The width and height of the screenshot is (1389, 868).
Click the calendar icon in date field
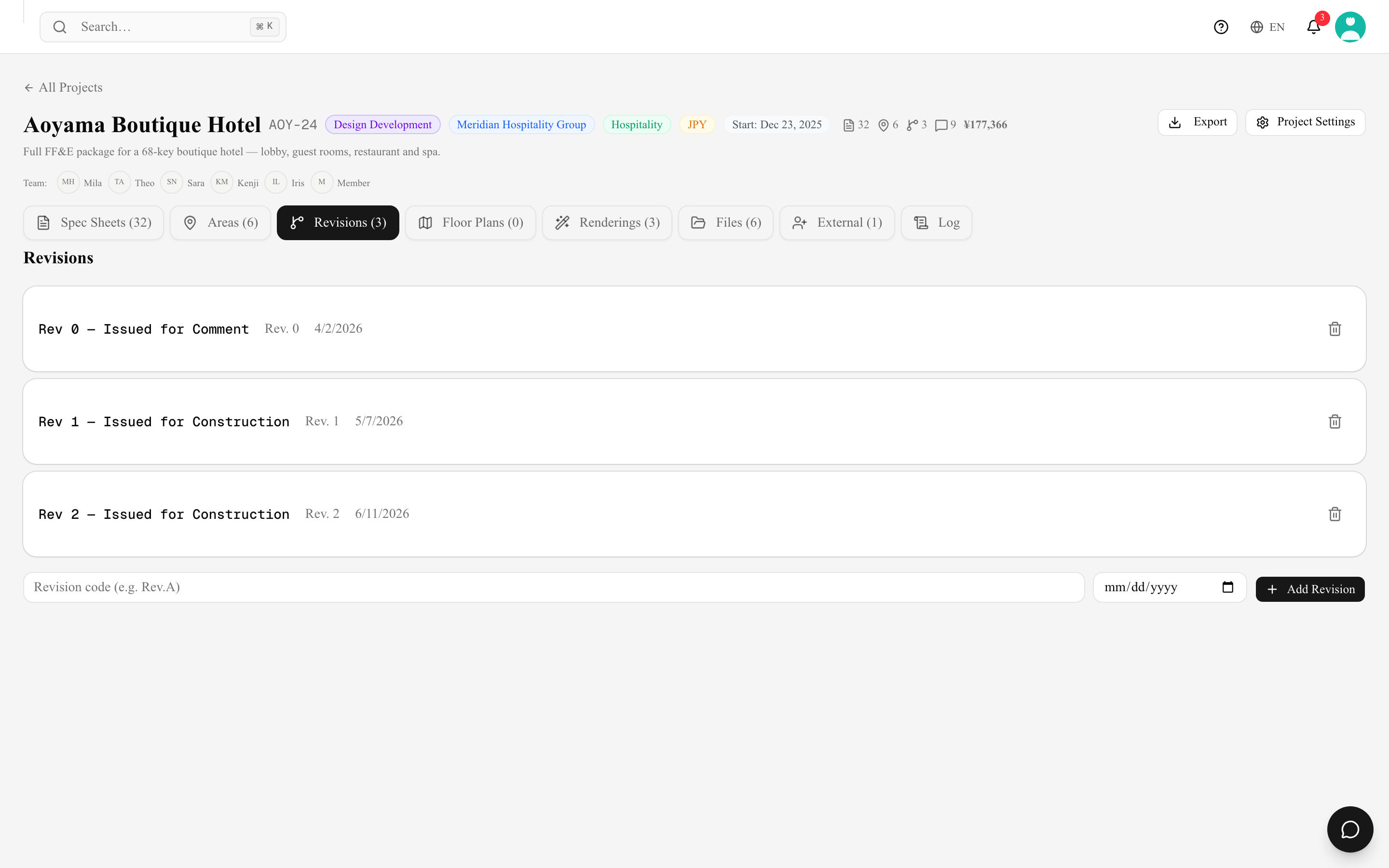(x=1228, y=587)
